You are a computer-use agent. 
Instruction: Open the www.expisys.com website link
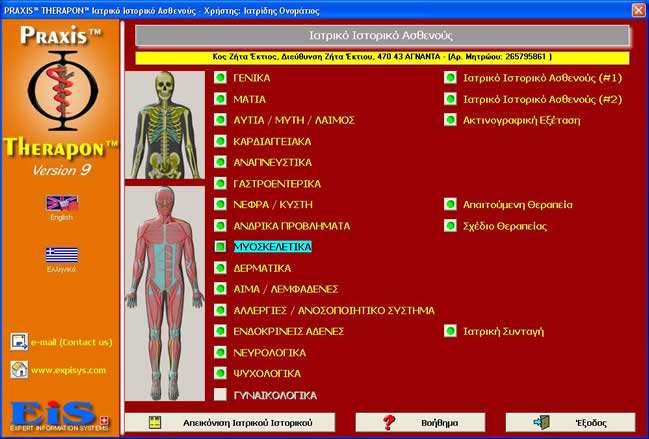pyautogui.click(x=70, y=370)
